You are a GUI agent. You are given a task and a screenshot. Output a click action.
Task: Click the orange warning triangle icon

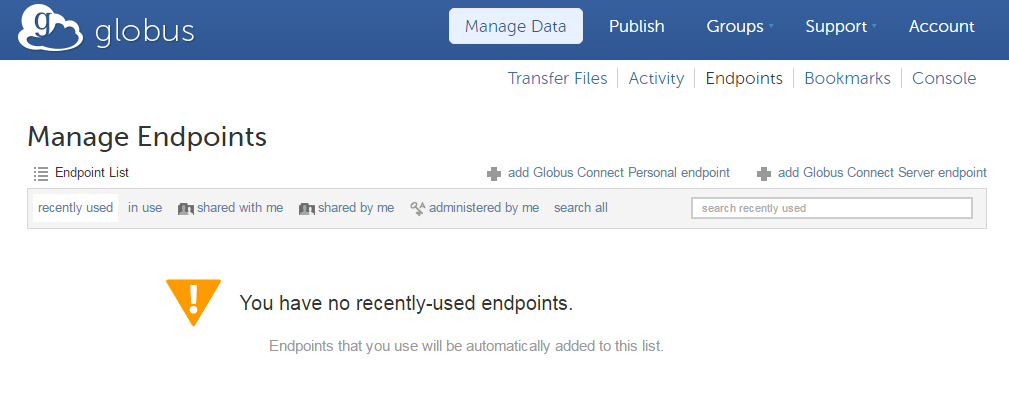193,300
